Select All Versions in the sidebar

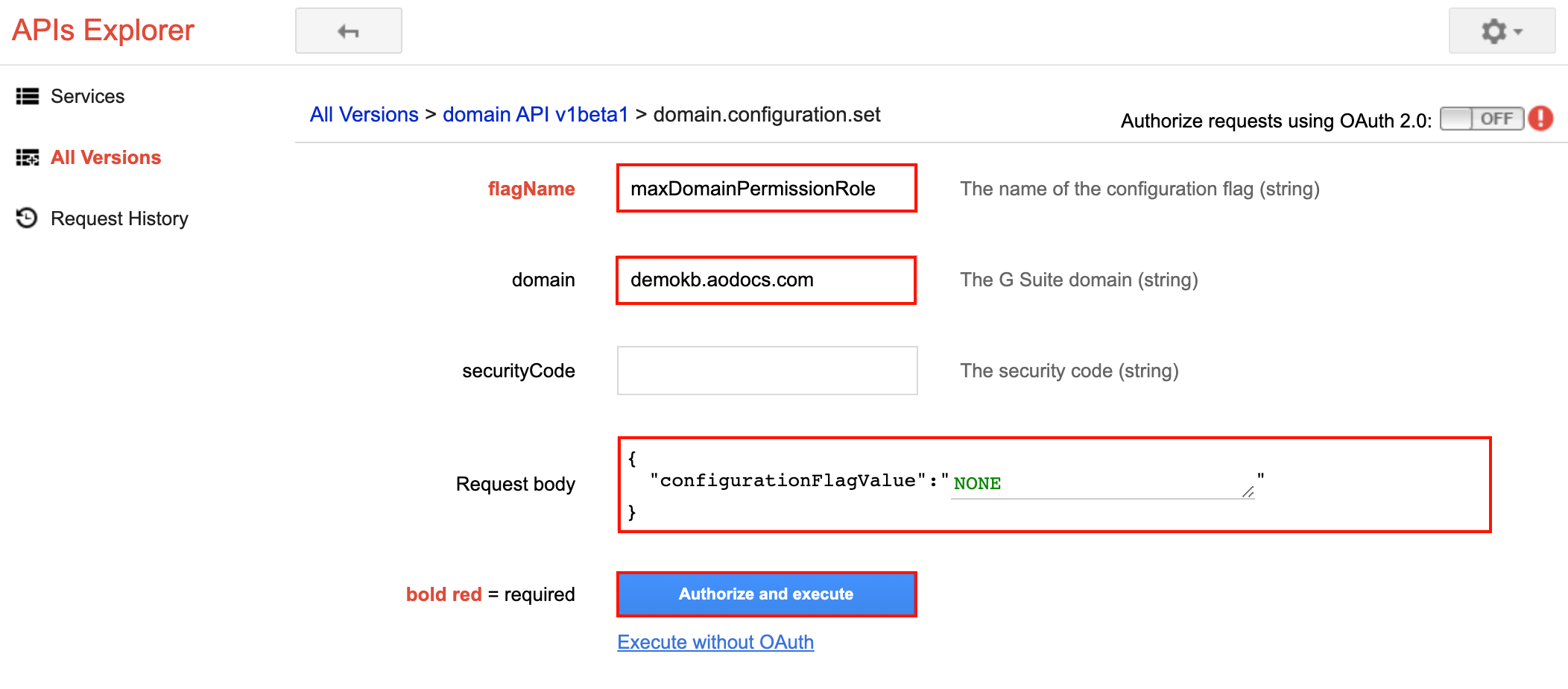106,157
